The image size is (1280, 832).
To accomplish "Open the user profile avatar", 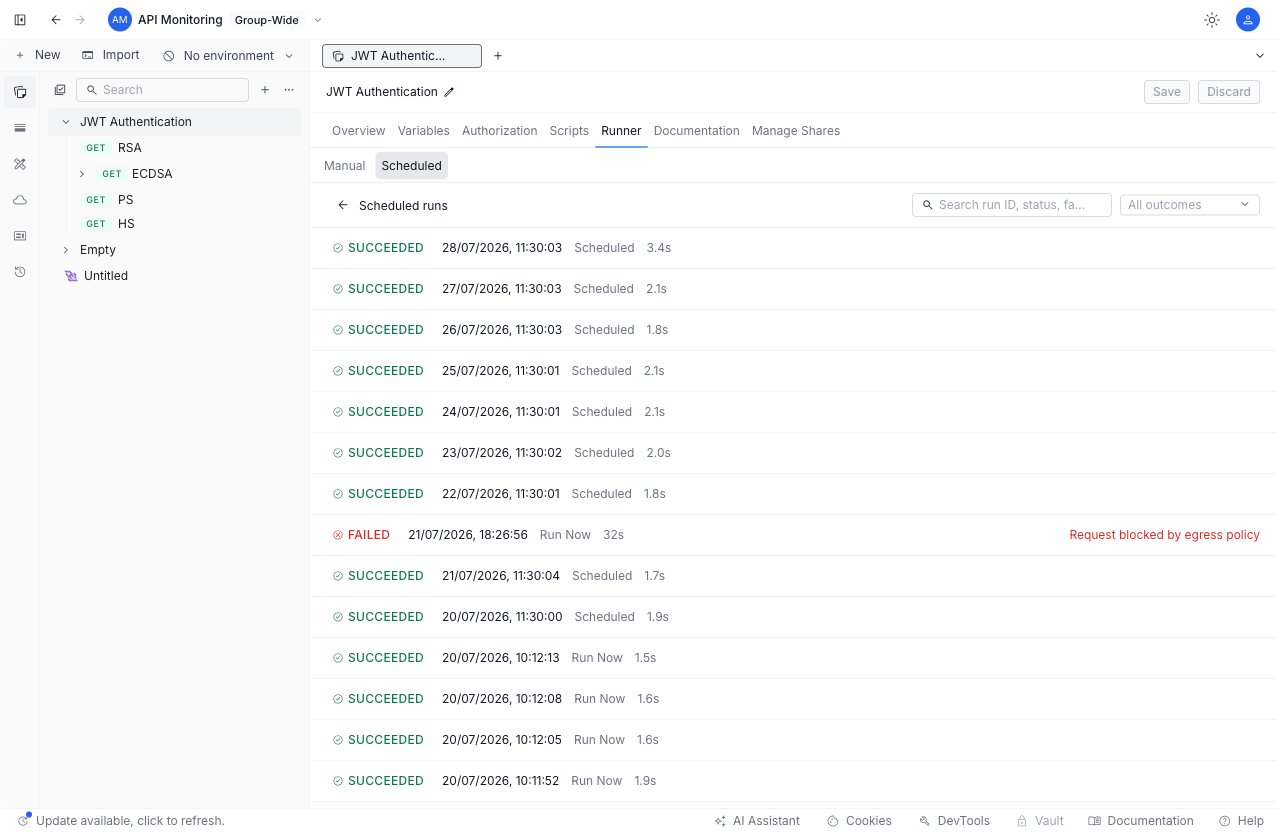I will 1247,20.
